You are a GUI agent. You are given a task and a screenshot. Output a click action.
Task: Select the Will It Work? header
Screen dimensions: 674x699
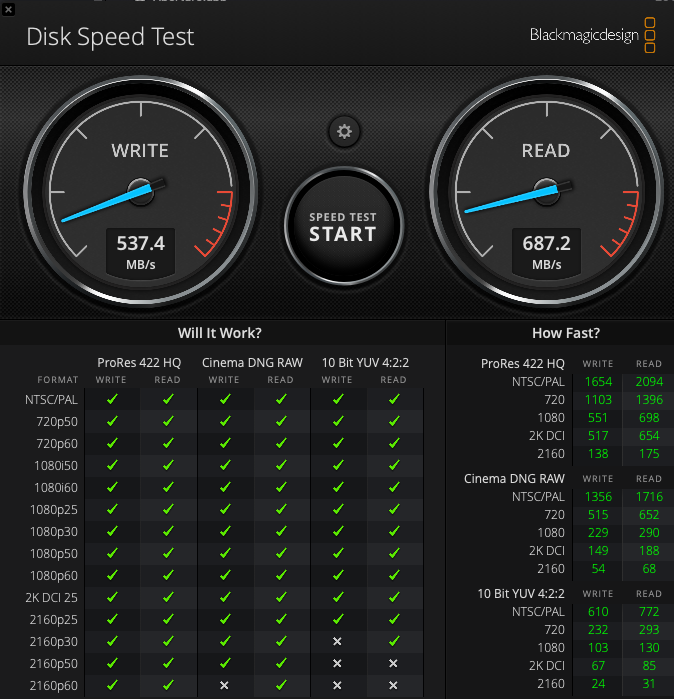click(x=220, y=333)
